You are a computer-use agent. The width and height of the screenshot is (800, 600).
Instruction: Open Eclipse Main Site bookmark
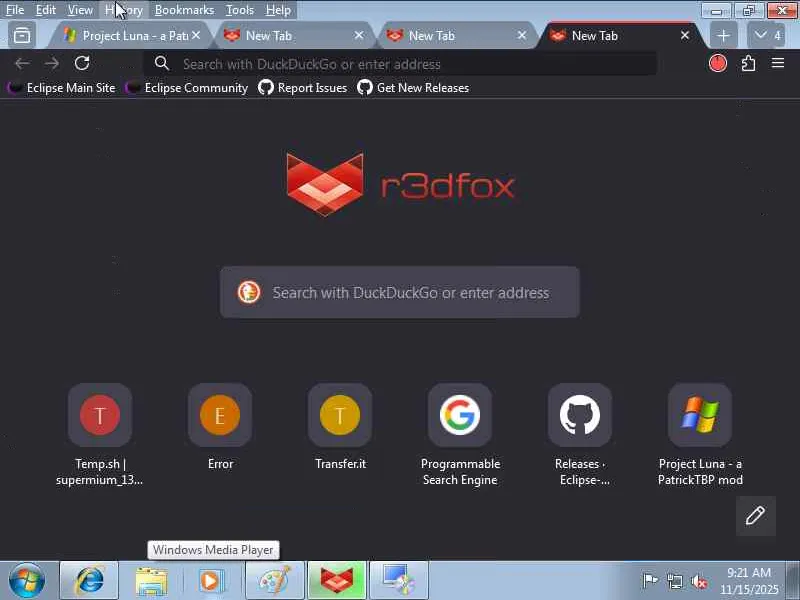[62, 88]
